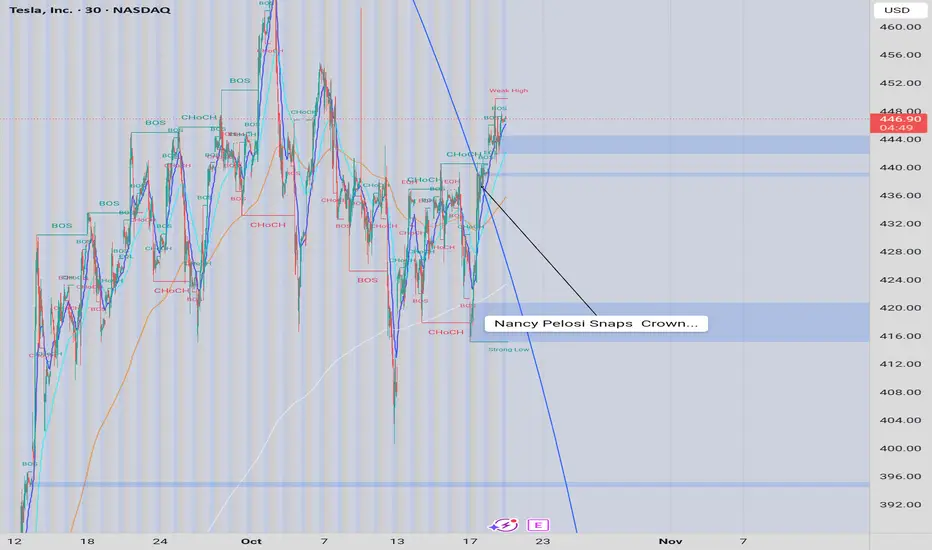Click the 428.00 price axis label
Image resolution: width=932 pixels, height=550 pixels.
[900, 252]
